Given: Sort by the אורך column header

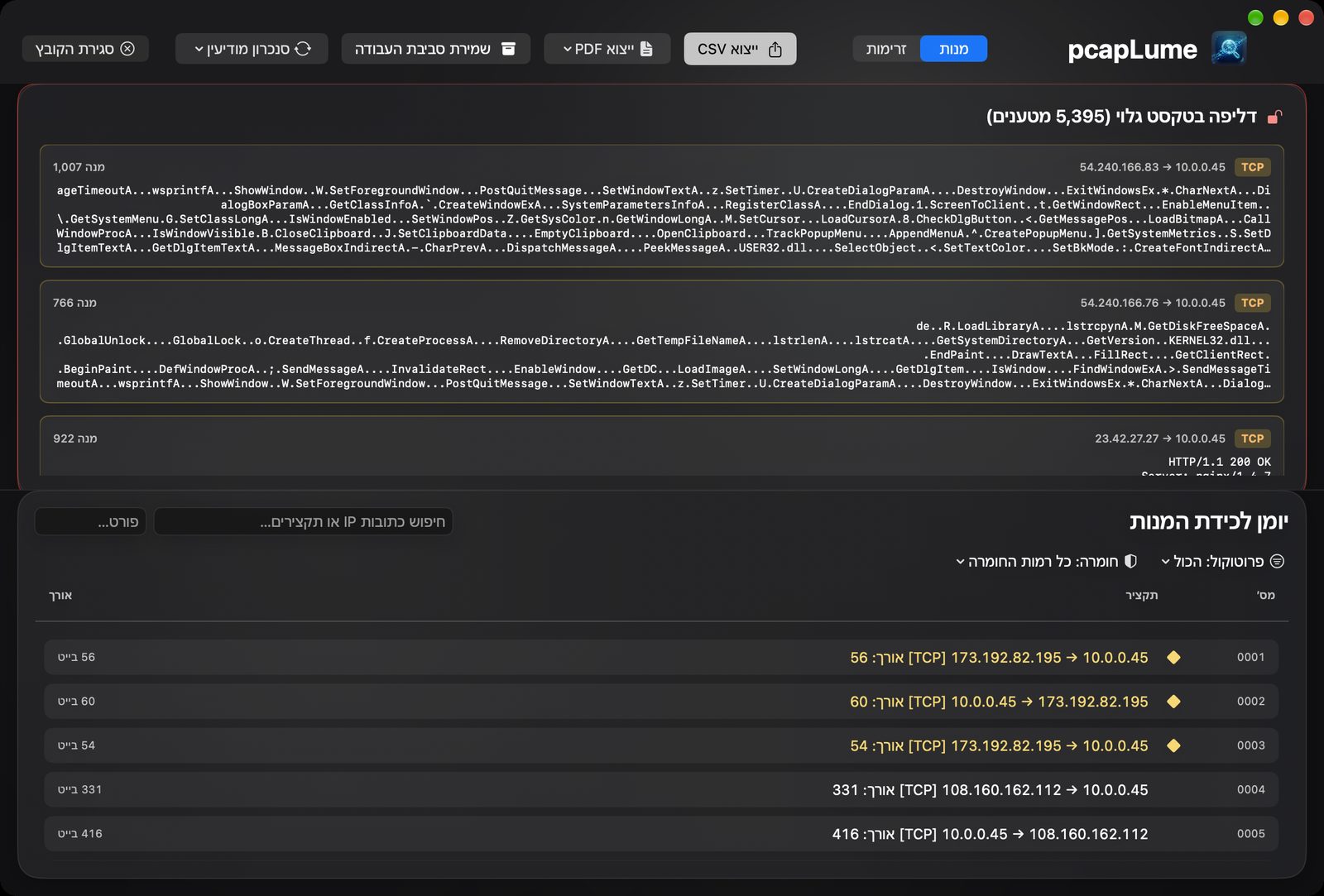Looking at the screenshot, I should (60, 595).
